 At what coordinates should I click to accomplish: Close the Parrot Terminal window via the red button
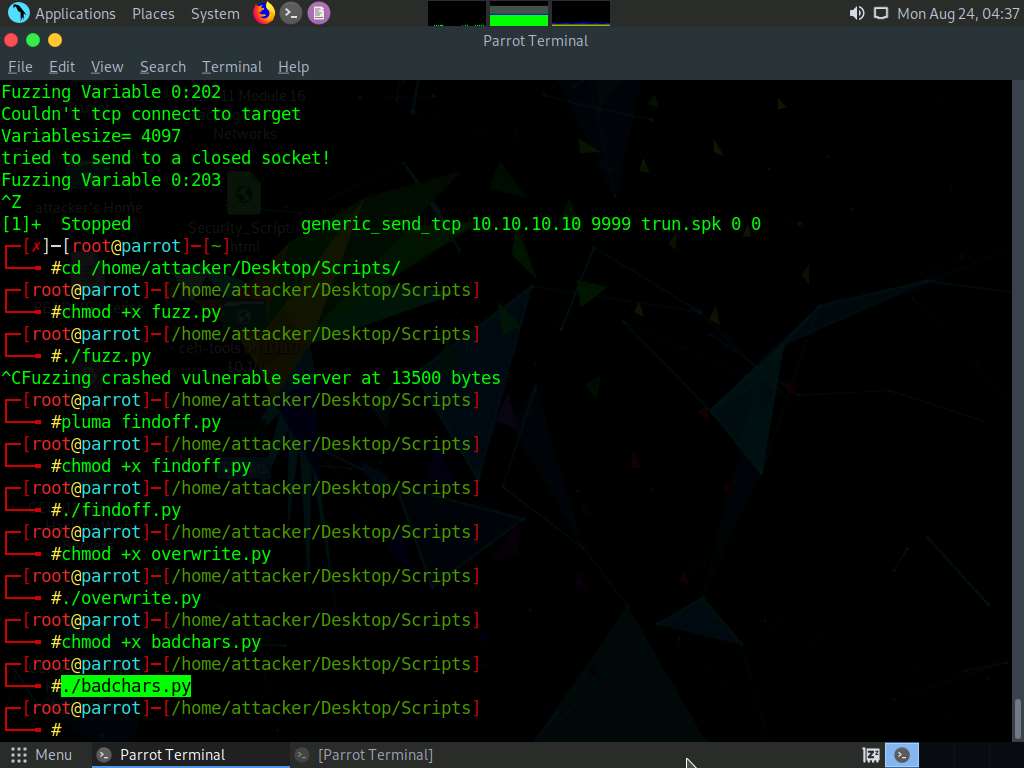(x=11, y=40)
